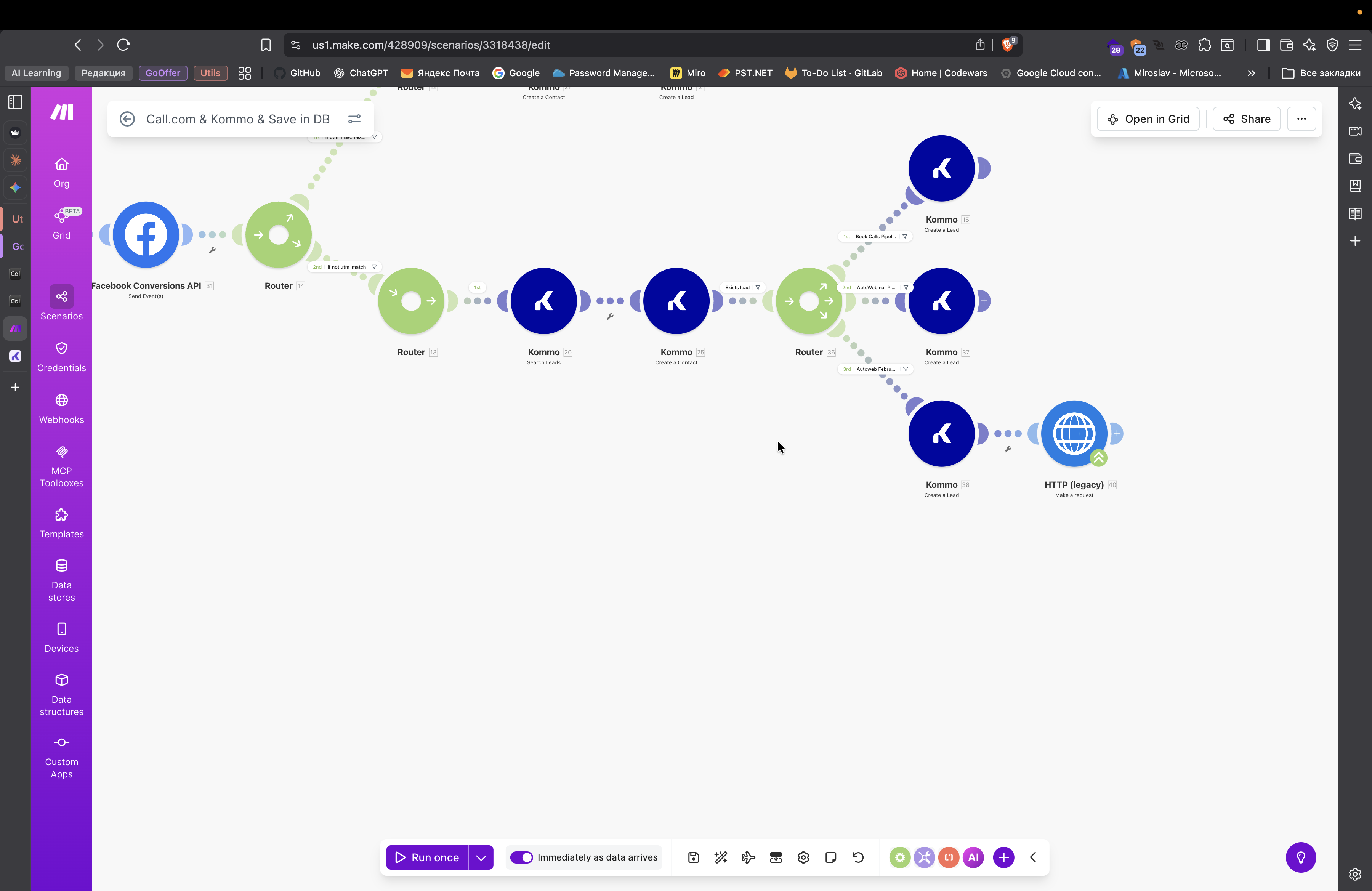
Task: Select the HTTP (legacy) module node
Action: point(1073,433)
